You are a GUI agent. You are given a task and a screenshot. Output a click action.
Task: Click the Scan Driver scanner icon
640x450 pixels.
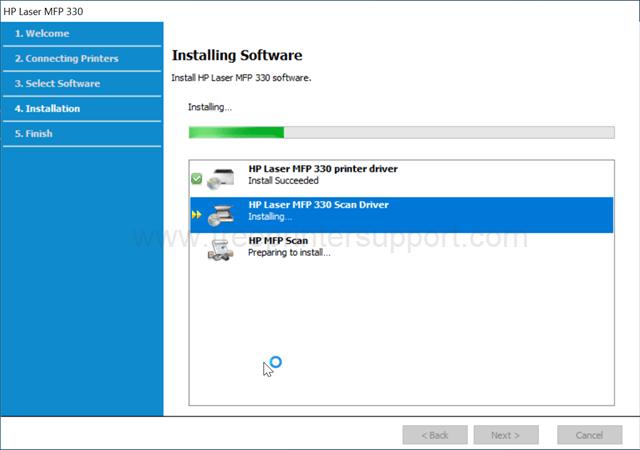(x=221, y=215)
